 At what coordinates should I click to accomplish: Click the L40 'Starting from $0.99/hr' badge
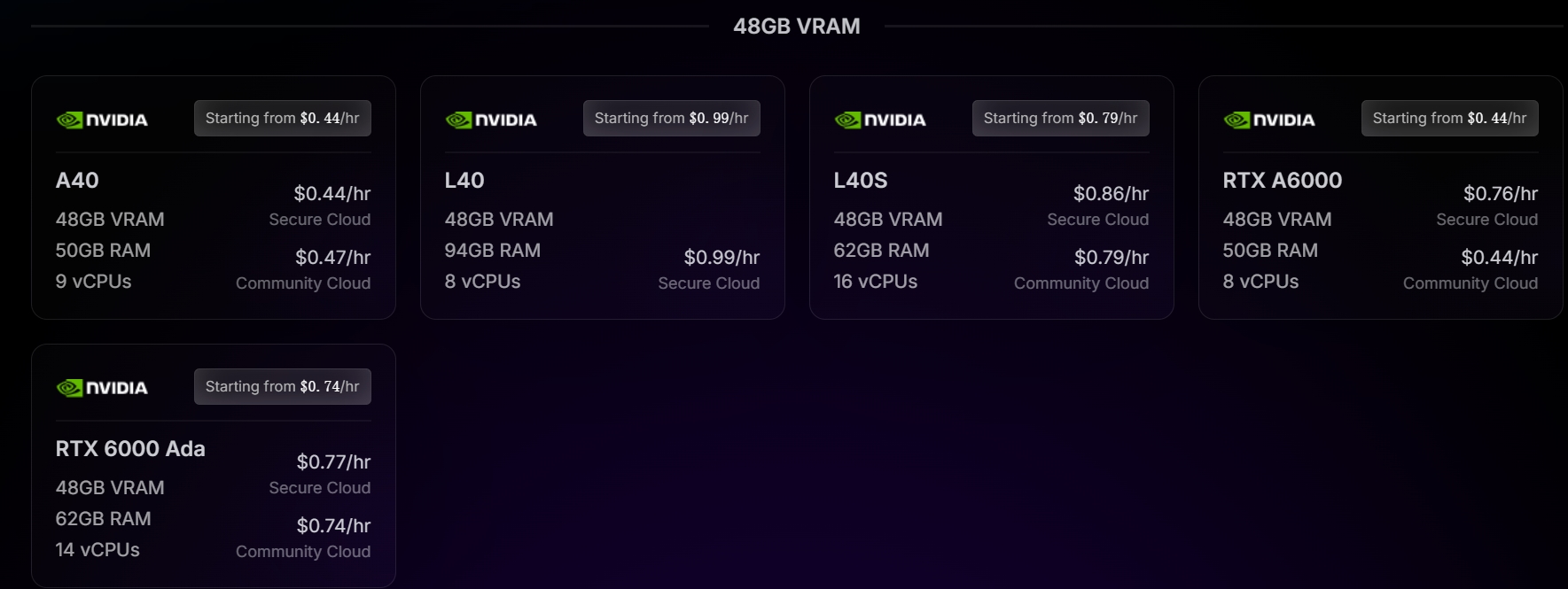click(x=672, y=118)
